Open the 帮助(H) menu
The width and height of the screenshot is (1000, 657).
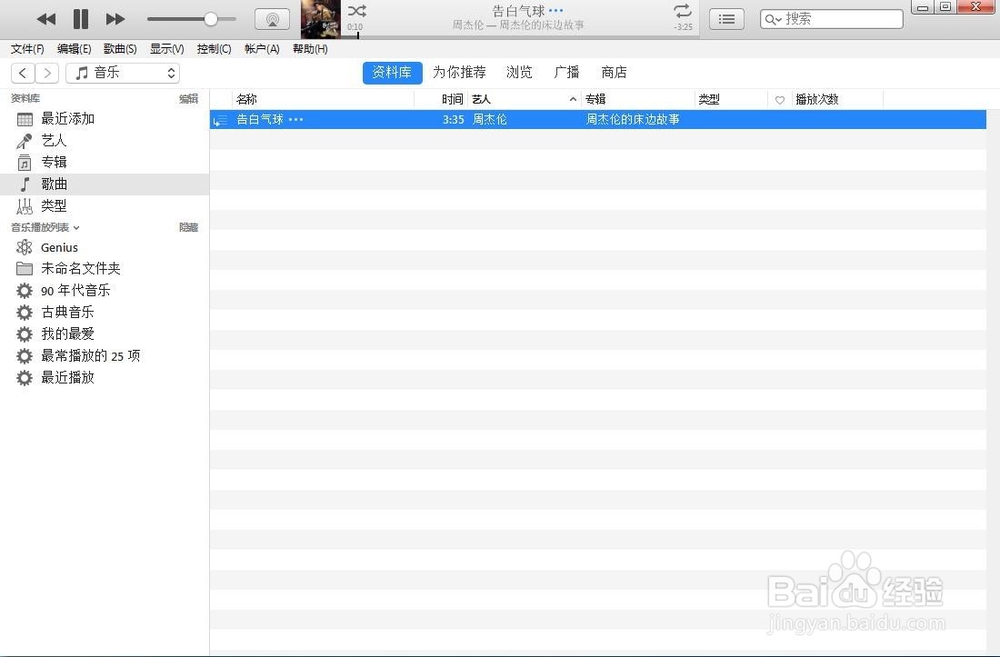(310, 49)
